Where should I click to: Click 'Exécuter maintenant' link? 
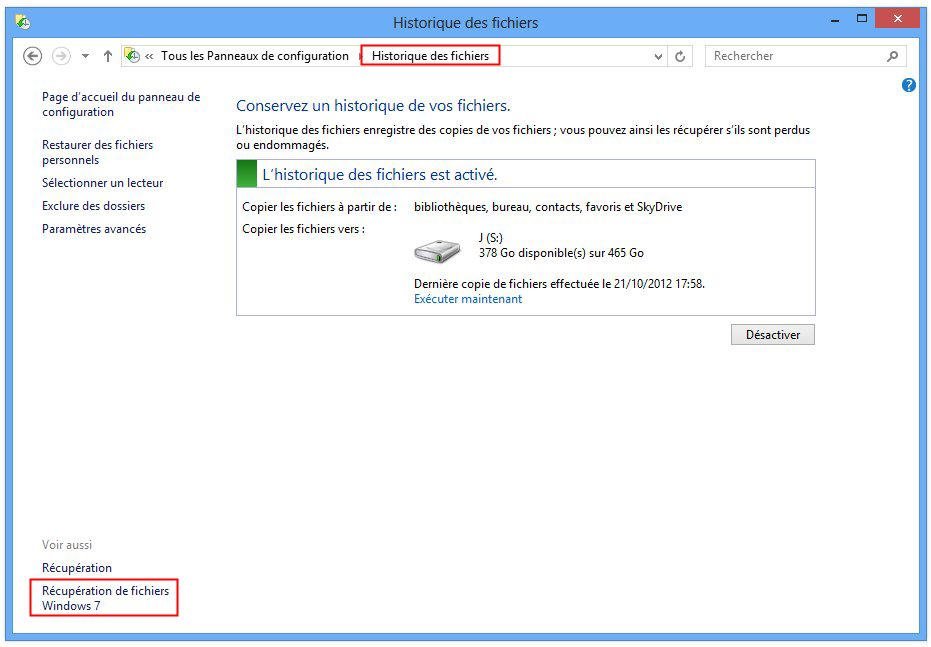pos(468,299)
